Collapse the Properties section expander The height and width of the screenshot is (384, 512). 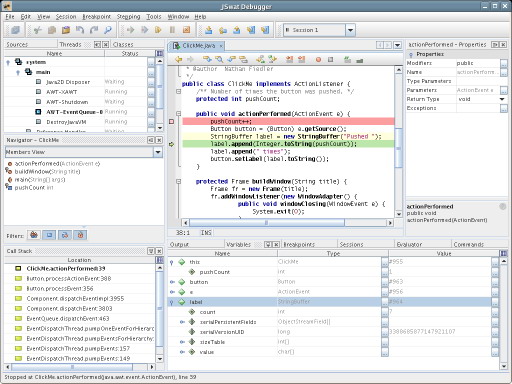411,54
